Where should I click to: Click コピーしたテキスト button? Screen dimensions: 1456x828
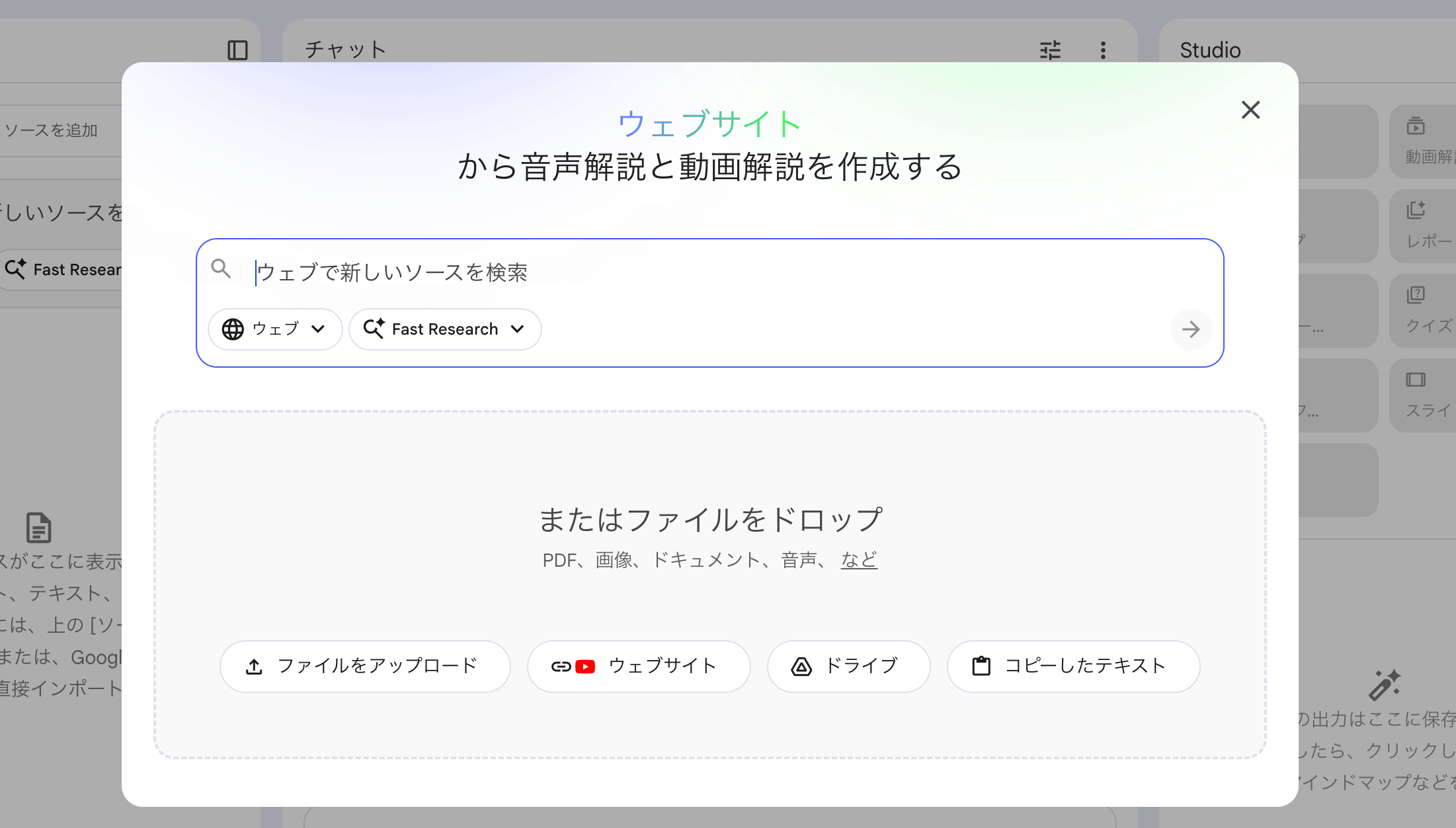pos(1072,666)
